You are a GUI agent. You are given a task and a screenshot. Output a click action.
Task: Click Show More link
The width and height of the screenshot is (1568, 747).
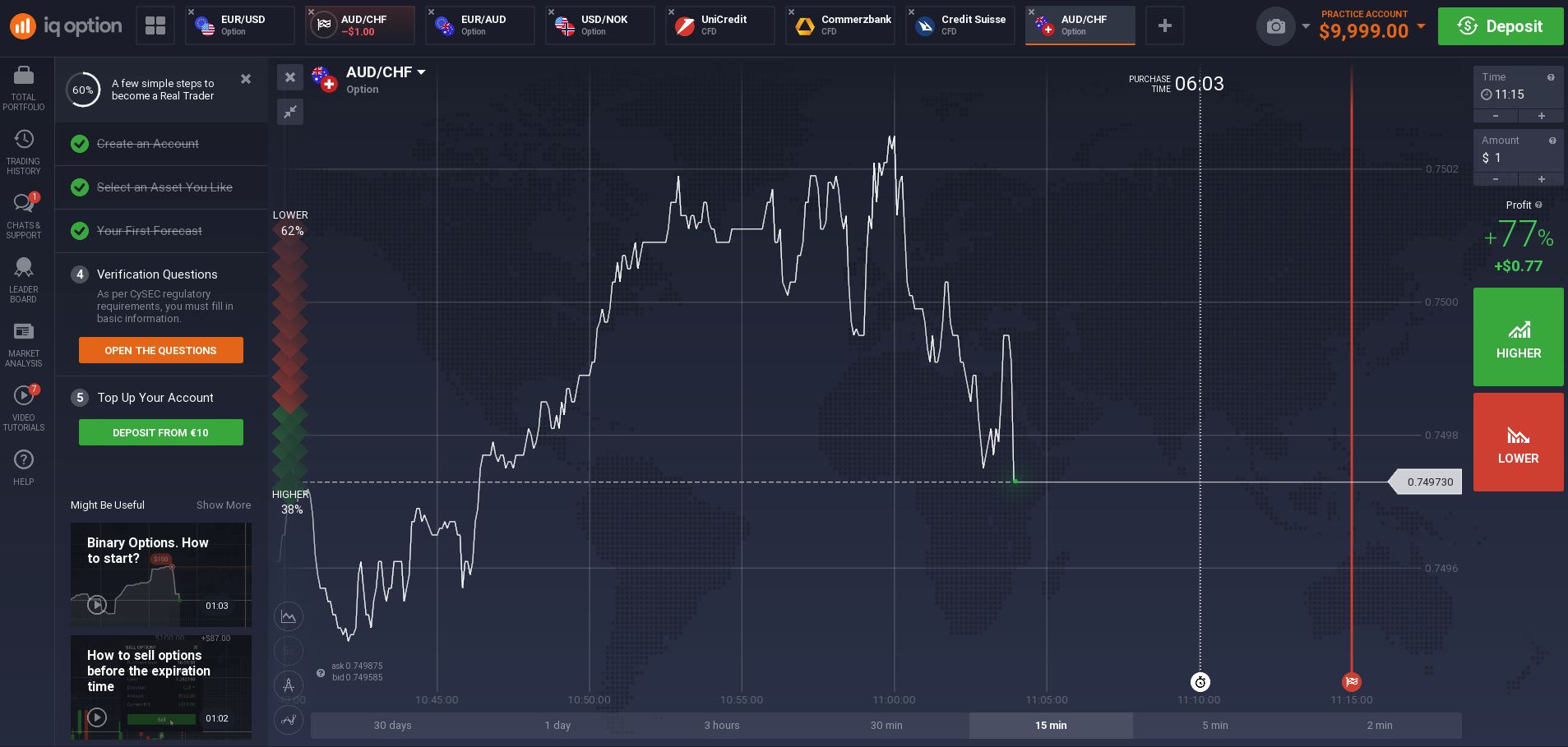coord(224,505)
